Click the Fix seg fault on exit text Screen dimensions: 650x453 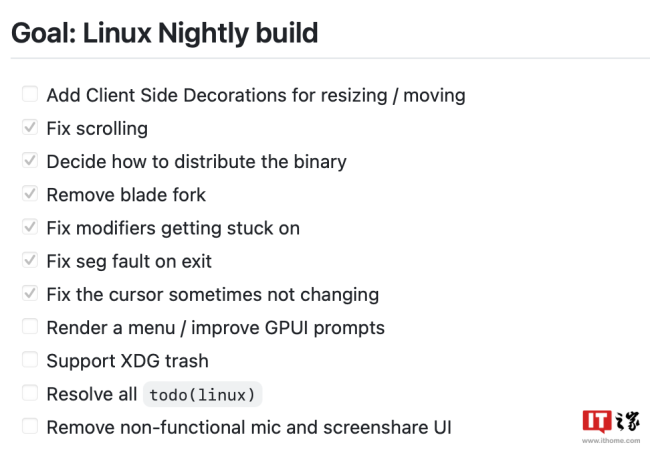(129, 261)
